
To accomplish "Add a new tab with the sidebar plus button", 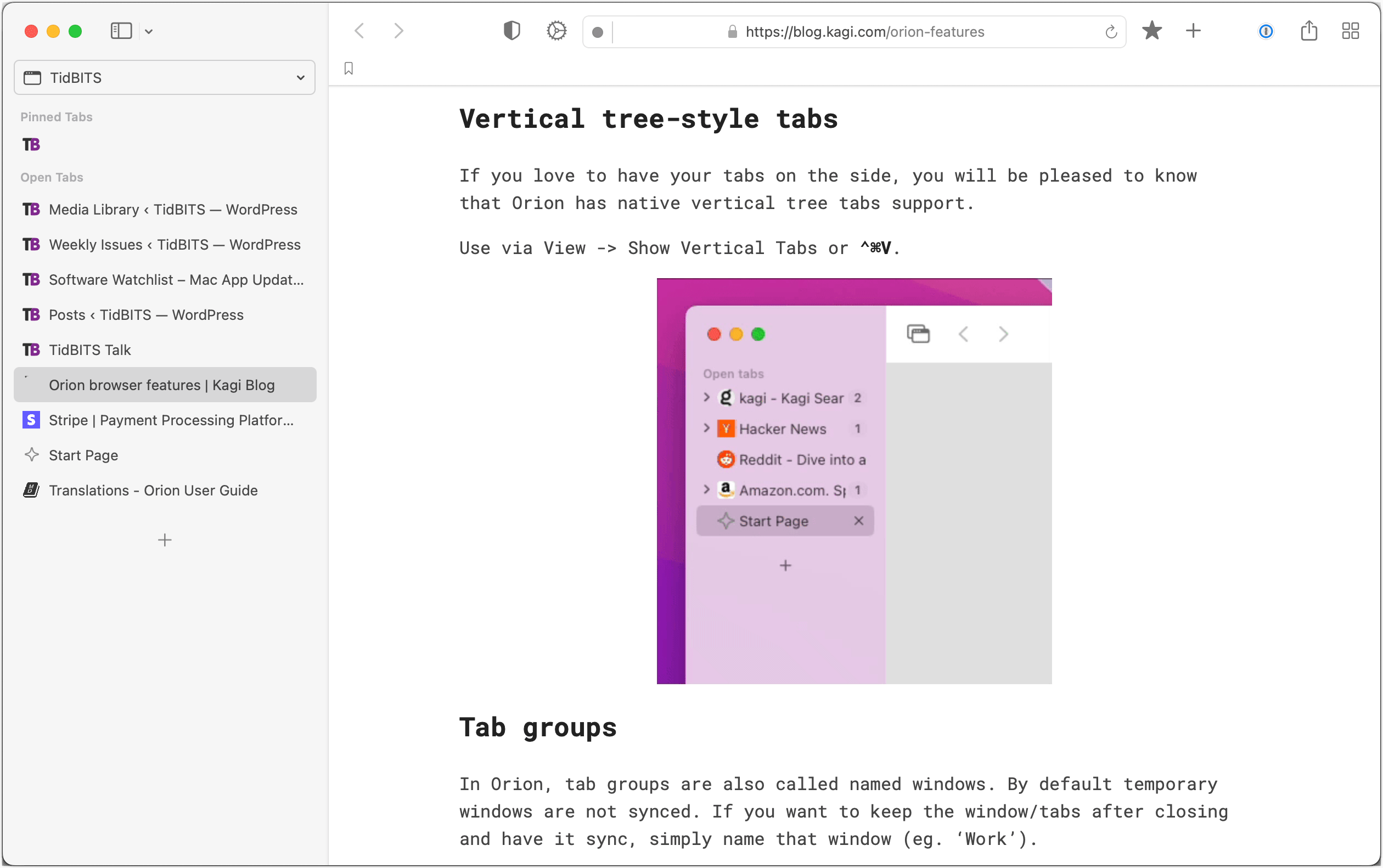I will (x=164, y=540).
